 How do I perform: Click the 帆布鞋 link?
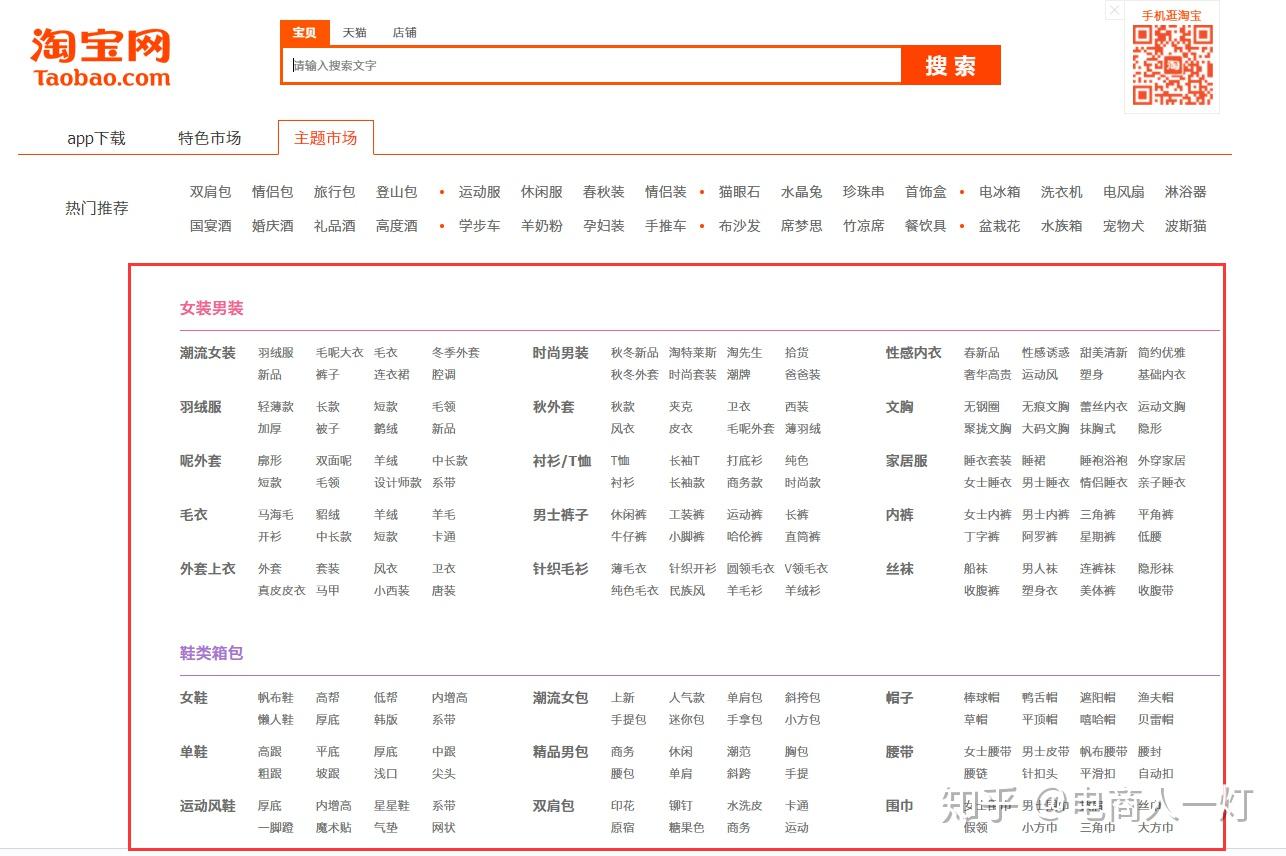pyautogui.click(x=276, y=698)
